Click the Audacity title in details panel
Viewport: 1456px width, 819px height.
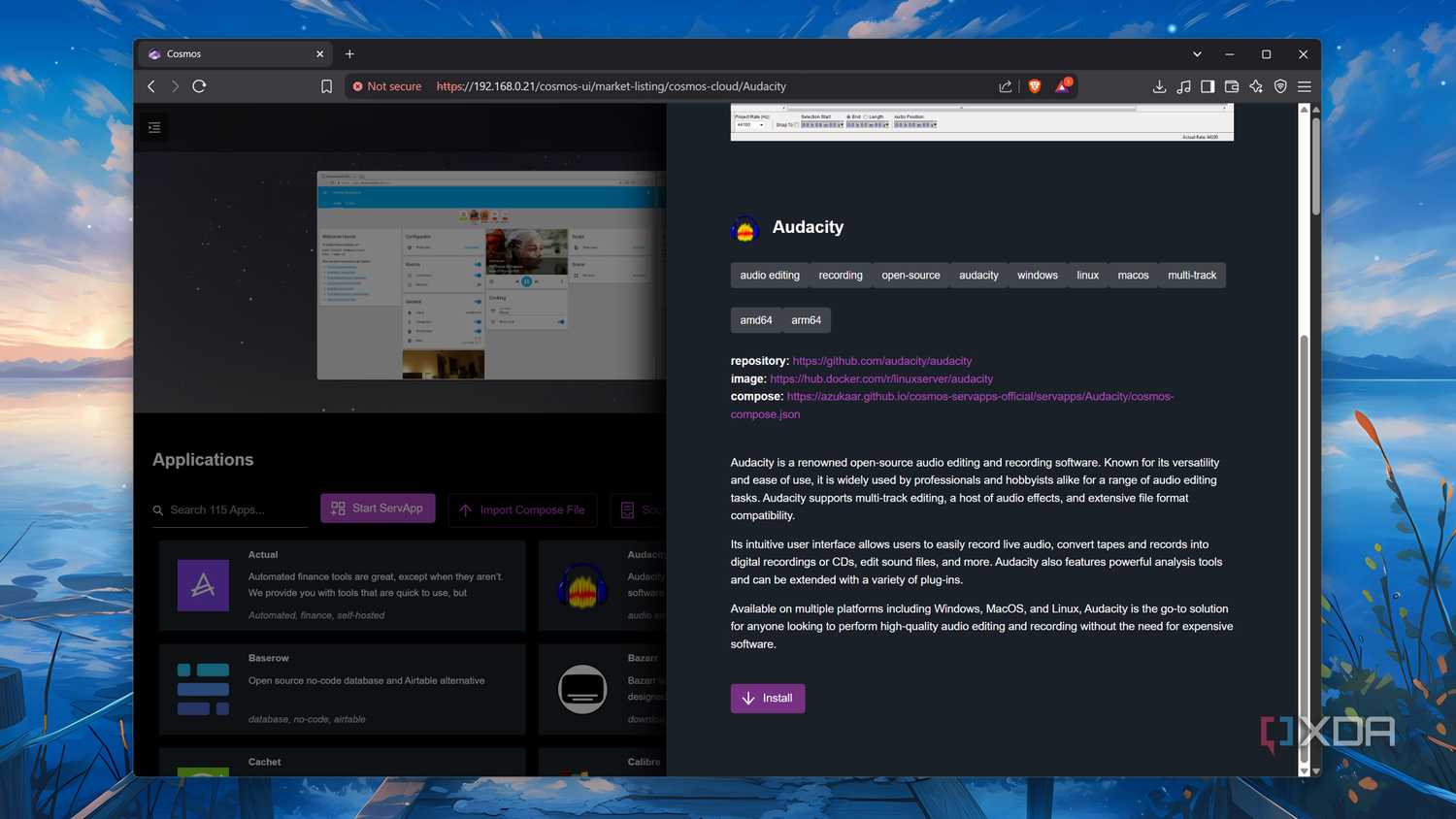pos(808,227)
